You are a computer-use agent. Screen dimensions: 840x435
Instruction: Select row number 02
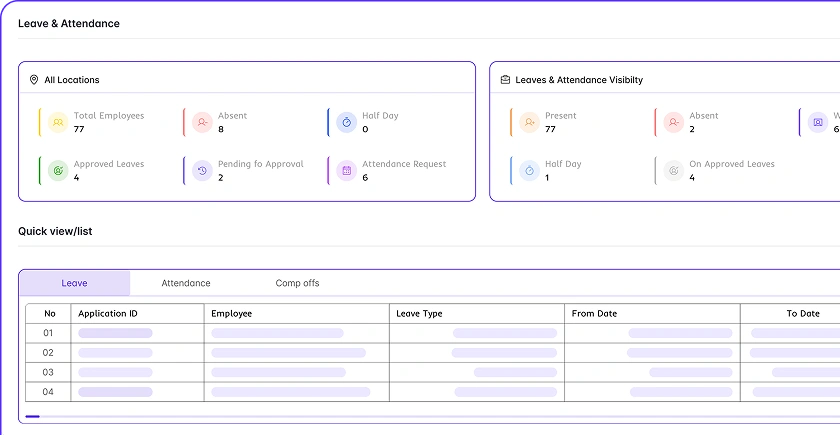(48, 352)
